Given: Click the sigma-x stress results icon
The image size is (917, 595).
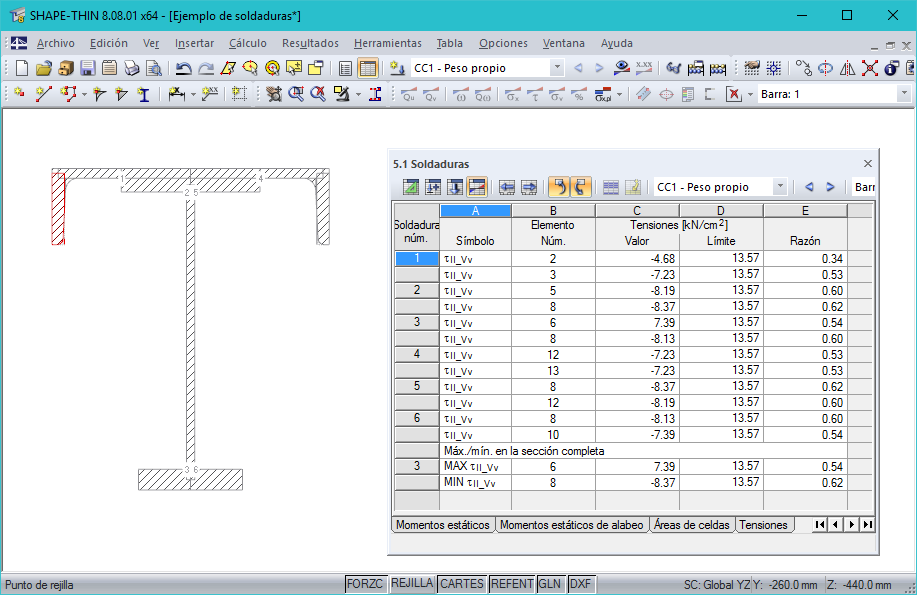Looking at the screenshot, I should pyautogui.click(x=512, y=94).
